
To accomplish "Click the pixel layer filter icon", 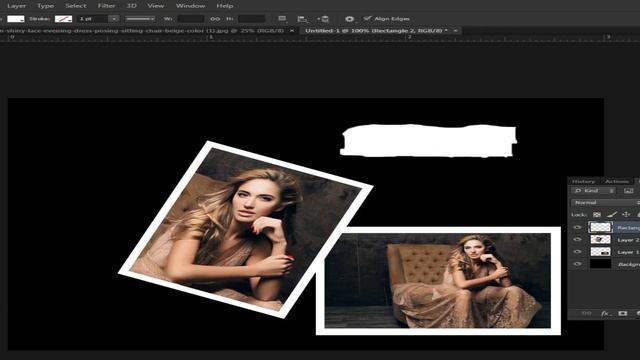I will pyautogui.click(x=628, y=191).
